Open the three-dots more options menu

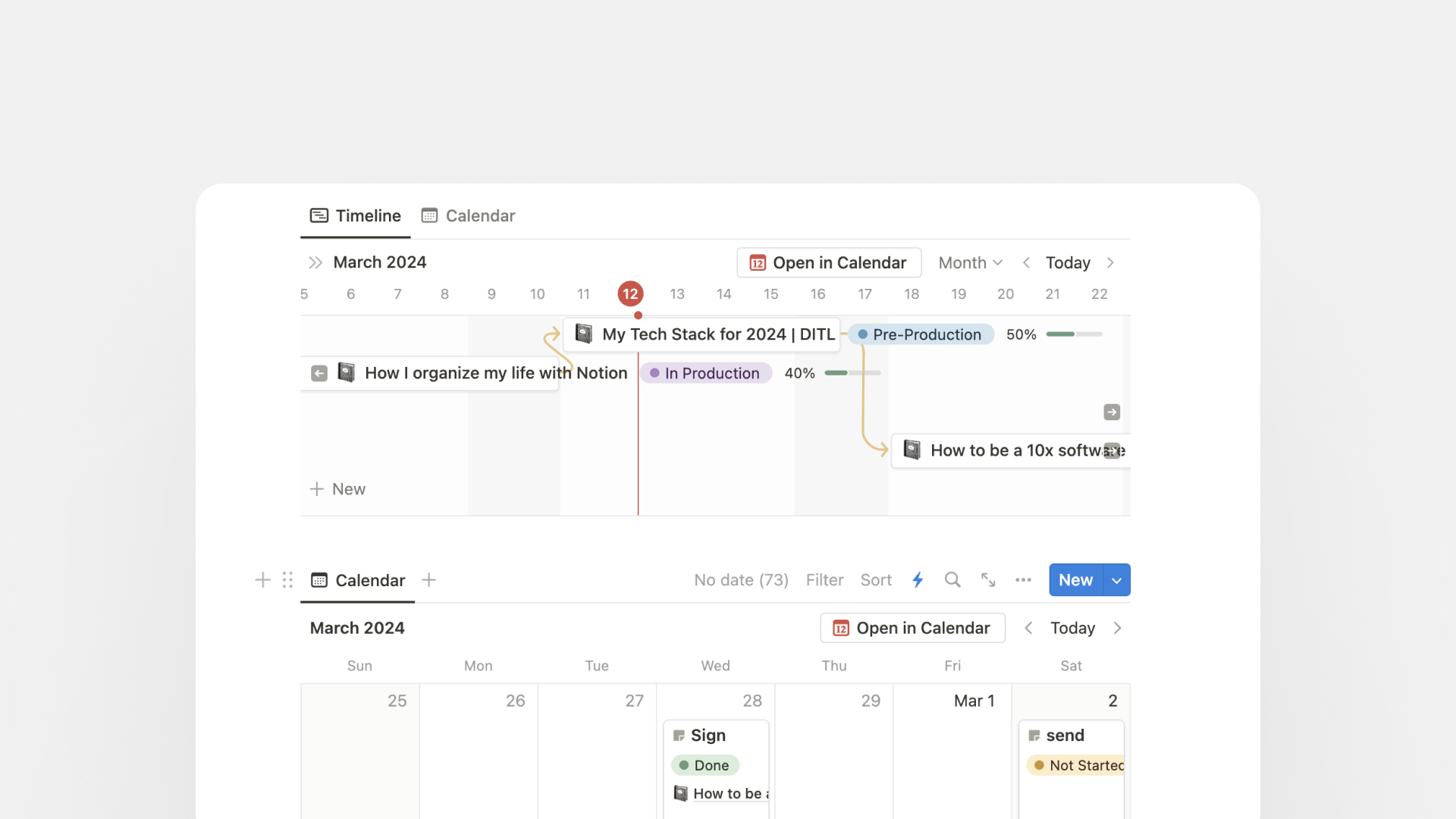tap(1023, 580)
